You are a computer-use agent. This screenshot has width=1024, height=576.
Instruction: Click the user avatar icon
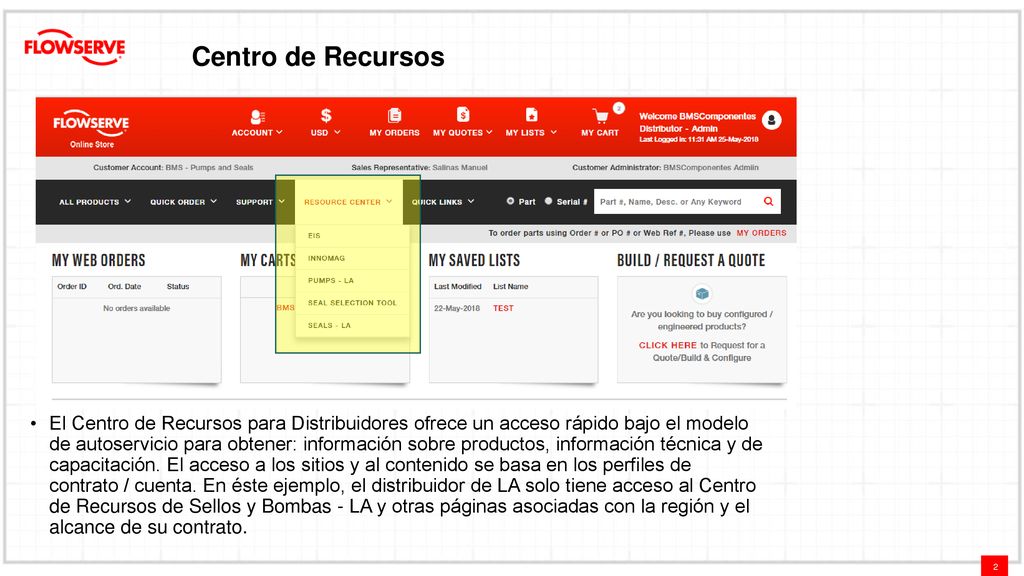click(x=771, y=120)
